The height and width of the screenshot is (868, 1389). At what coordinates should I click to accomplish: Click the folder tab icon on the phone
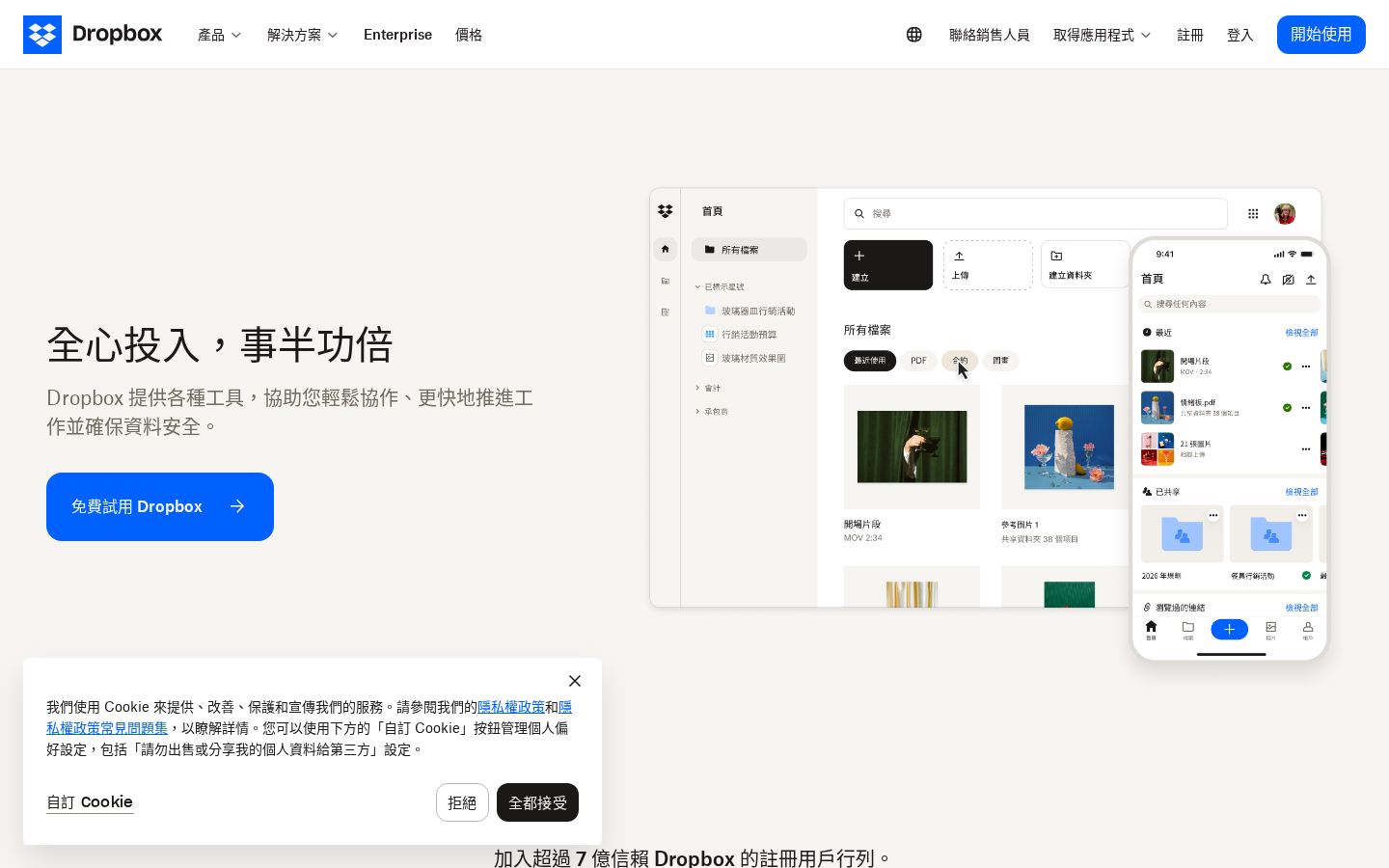pyautogui.click(x=1188, y=630)
